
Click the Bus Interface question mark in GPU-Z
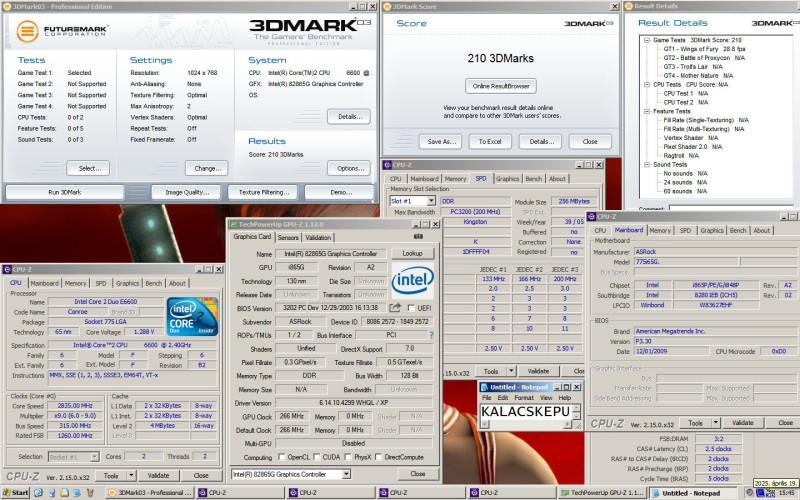[x=432, y=335]
